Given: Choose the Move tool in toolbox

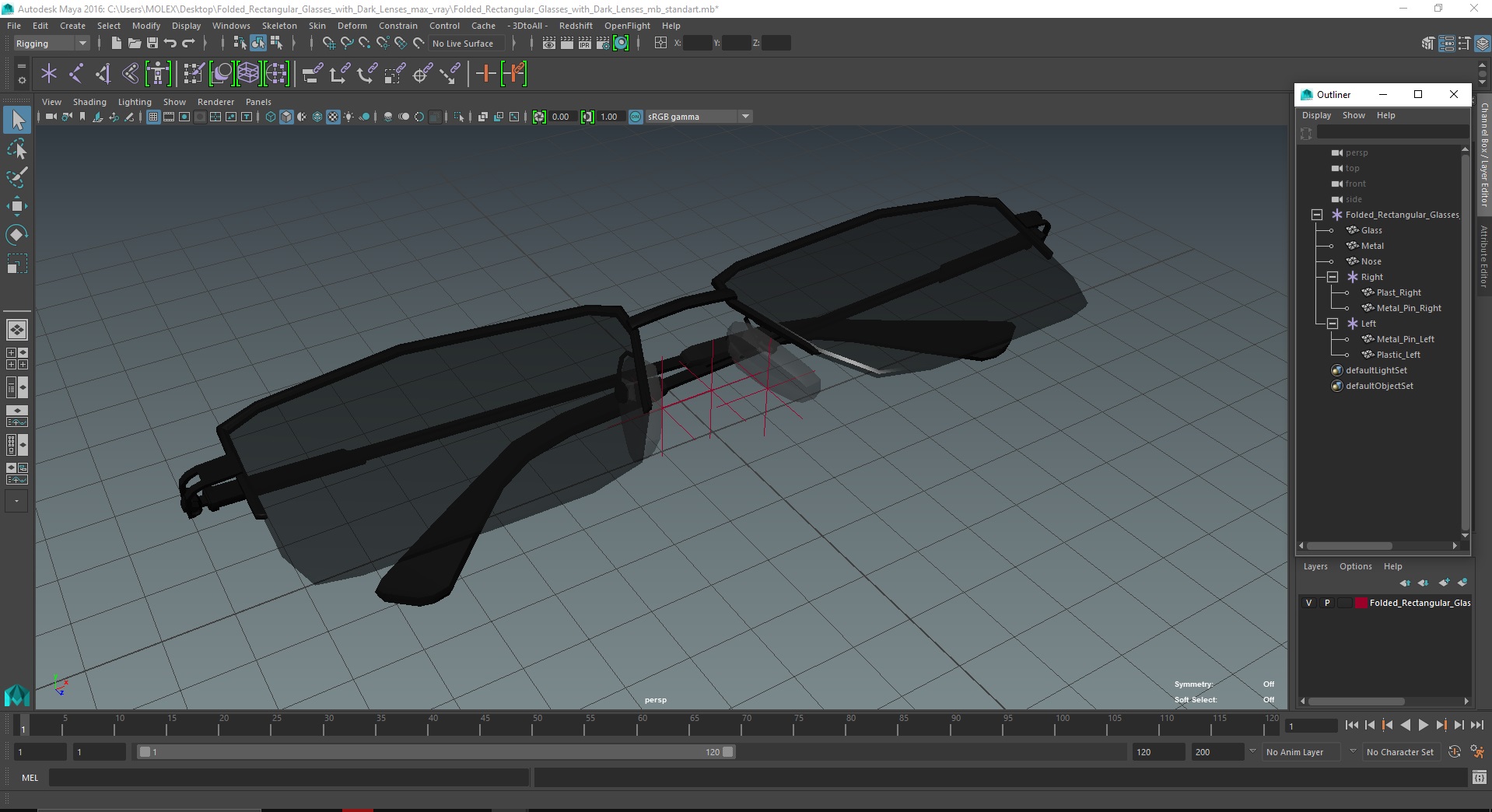Looking at the screenshot, I should pos(17,206).
